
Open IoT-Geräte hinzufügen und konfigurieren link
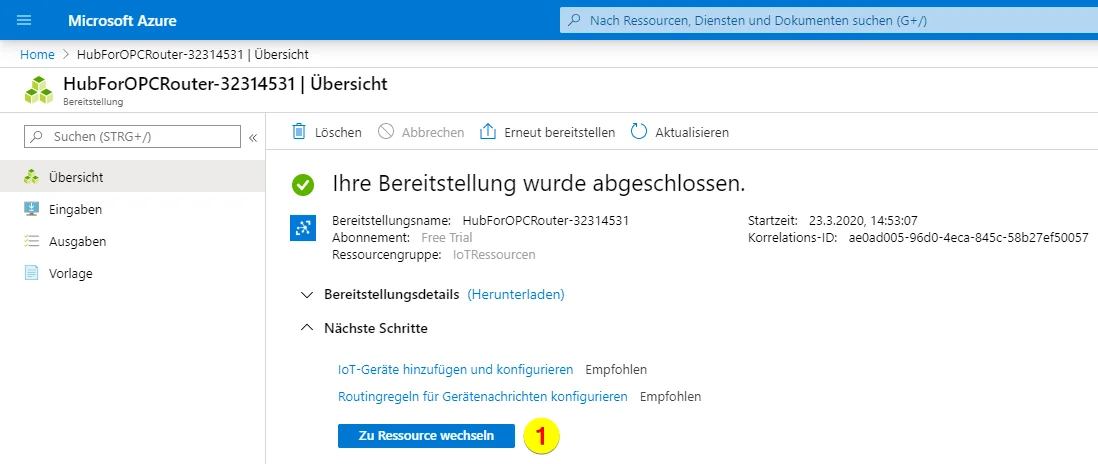(x=456, y=369)
